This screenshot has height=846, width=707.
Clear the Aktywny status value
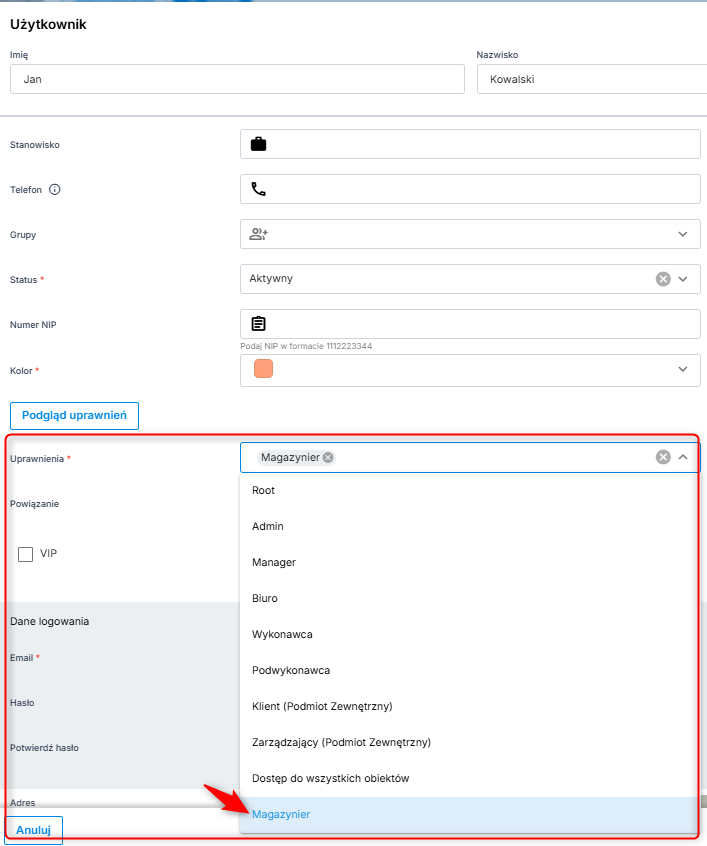pyautogui.click(x=662, y=279)
